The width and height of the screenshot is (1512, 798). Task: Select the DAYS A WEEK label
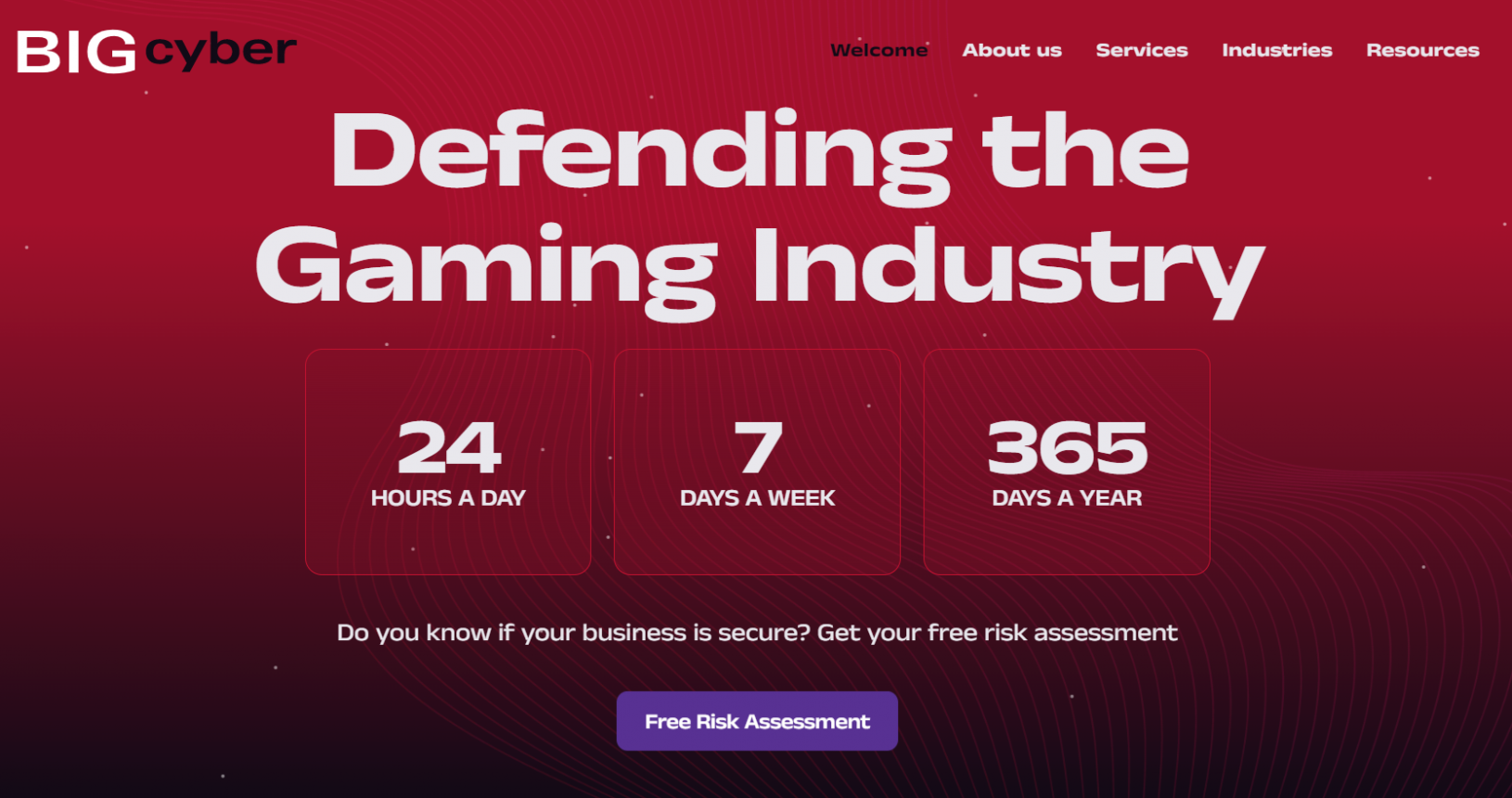pos(757,498)
